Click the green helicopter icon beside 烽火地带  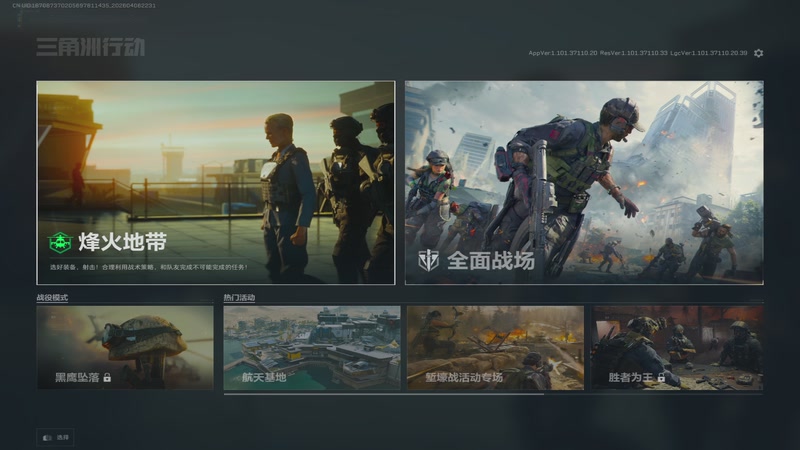pos(60,242)
